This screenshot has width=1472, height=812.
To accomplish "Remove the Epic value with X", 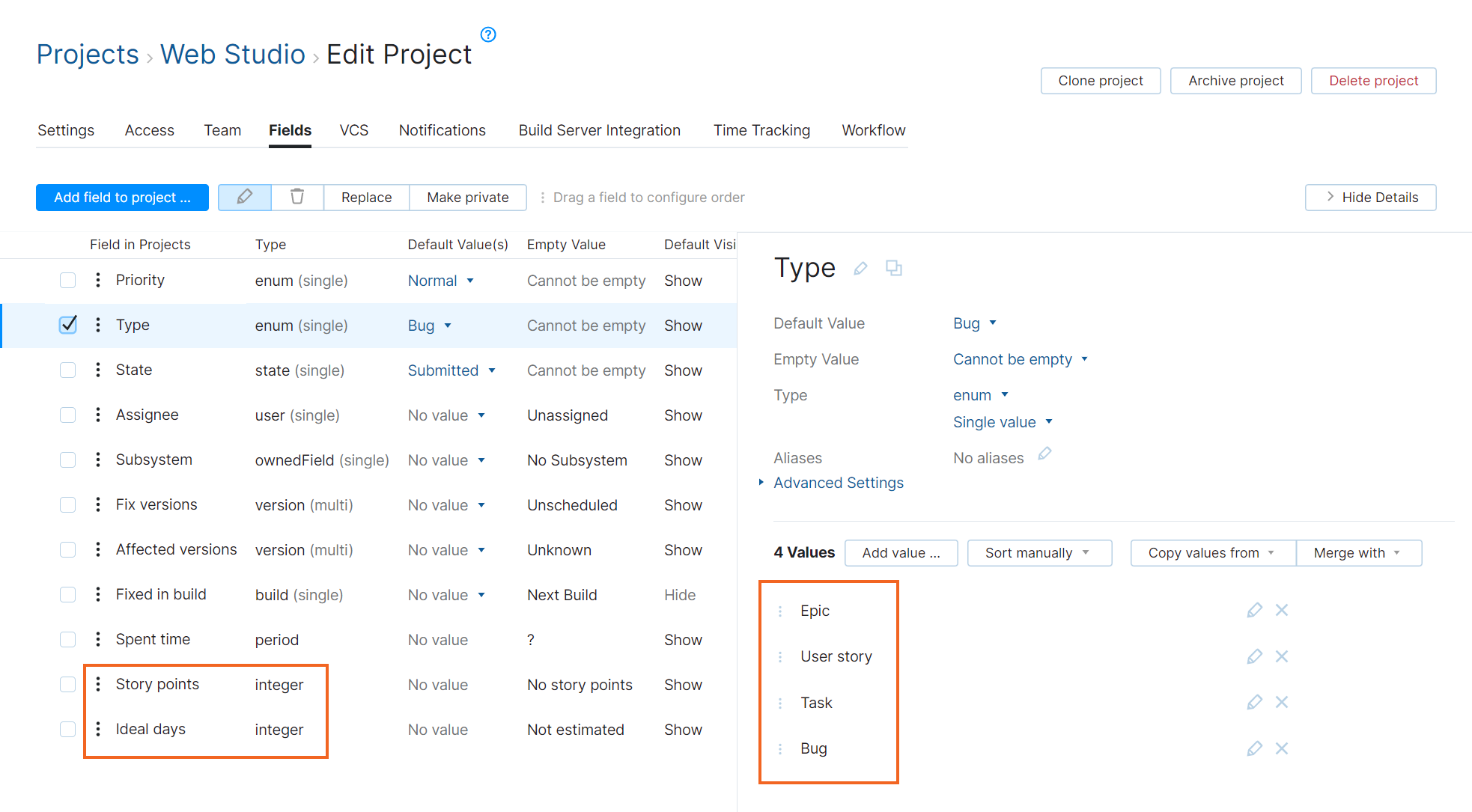I will [x=1282, y=610].
